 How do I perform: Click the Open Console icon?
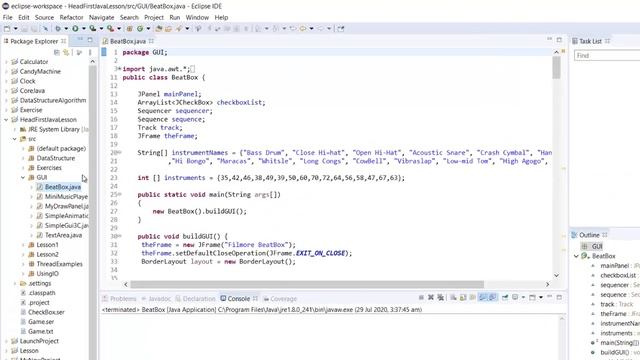pyautogui.click(x=532, y=298)
